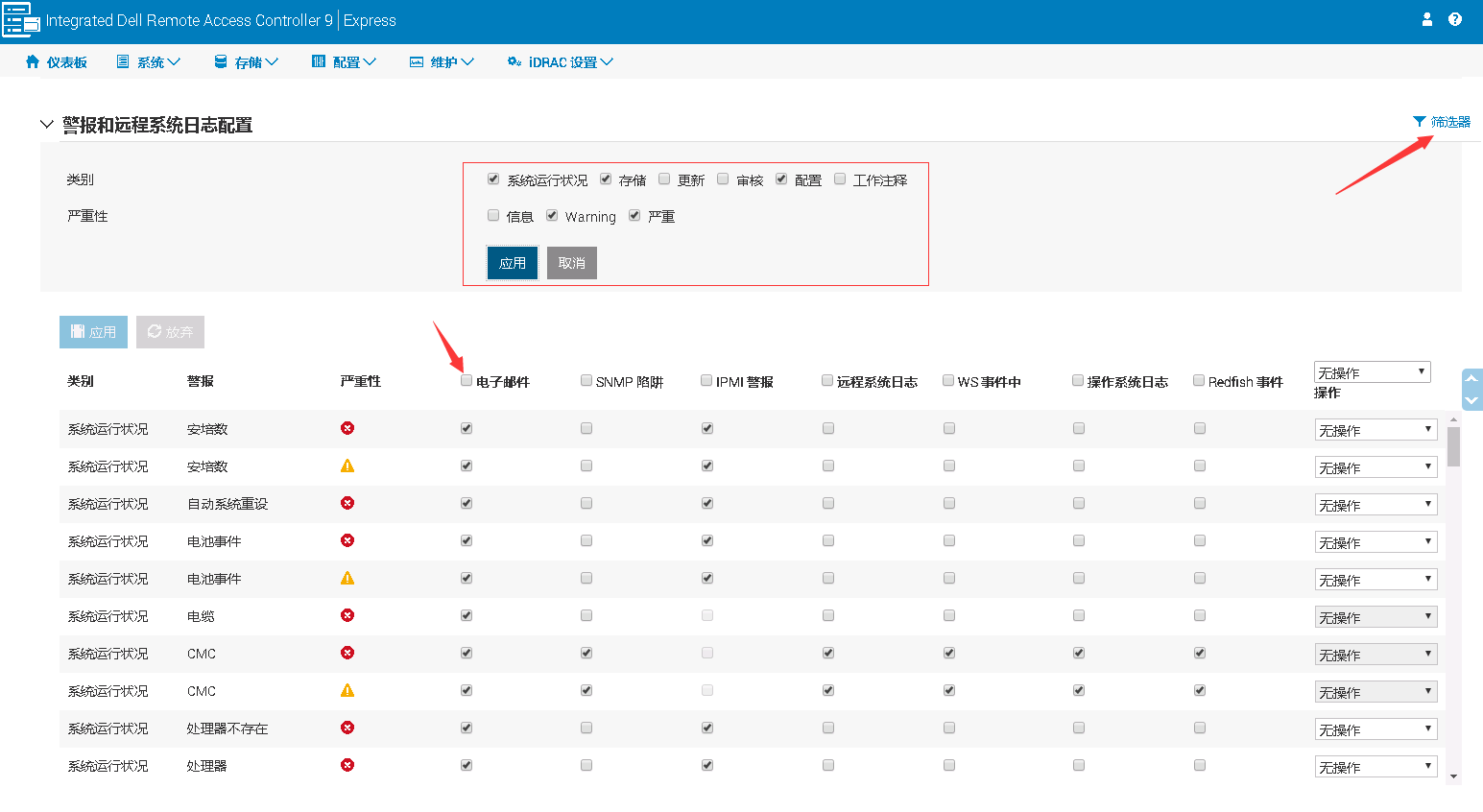The height and width of the screenshot is (812, 1483).
Task: Toggle the 远程系统日志 column header checkbox
Action: tap(827, 380)
